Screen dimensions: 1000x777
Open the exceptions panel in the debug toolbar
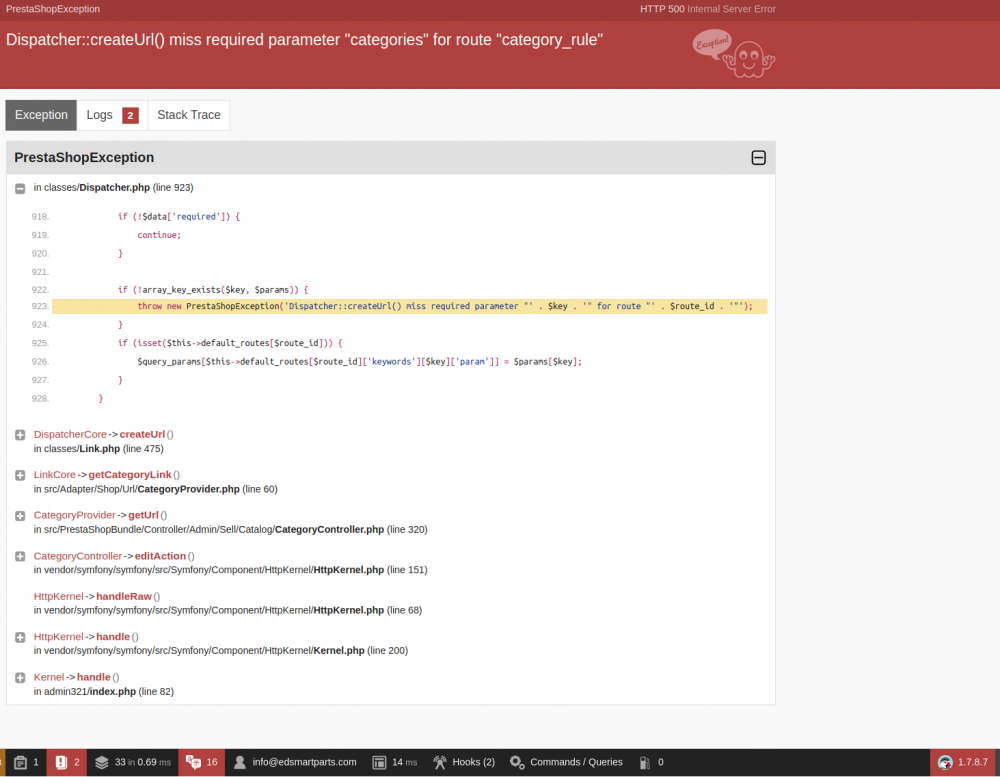(62, 762)
